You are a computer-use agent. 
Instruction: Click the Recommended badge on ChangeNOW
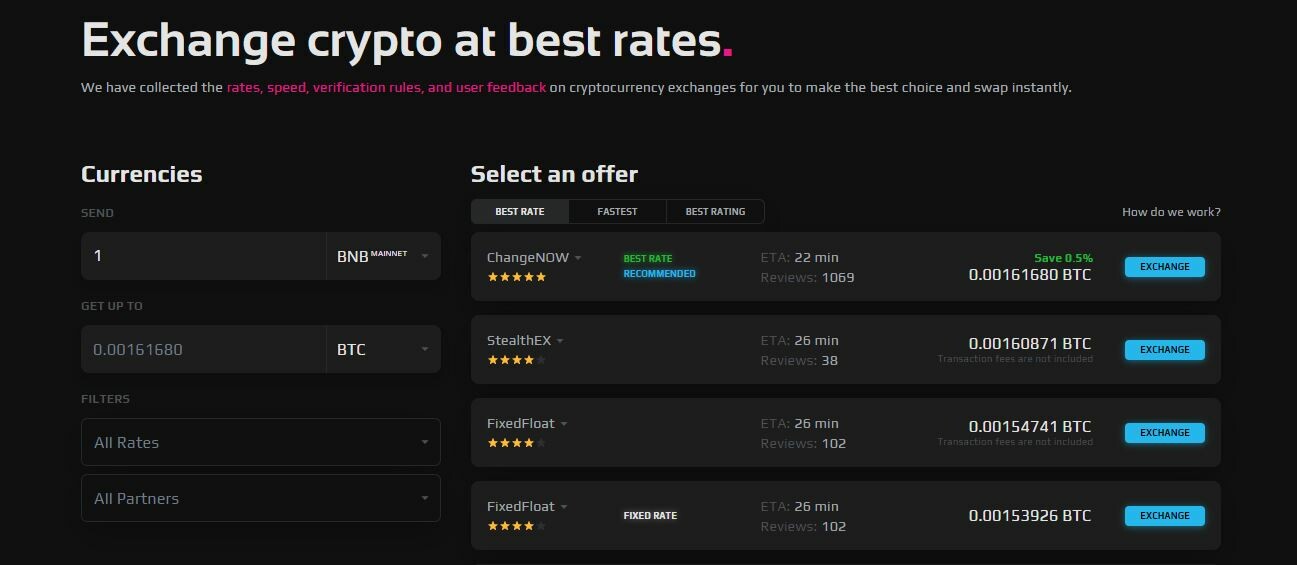pos(659,274)
